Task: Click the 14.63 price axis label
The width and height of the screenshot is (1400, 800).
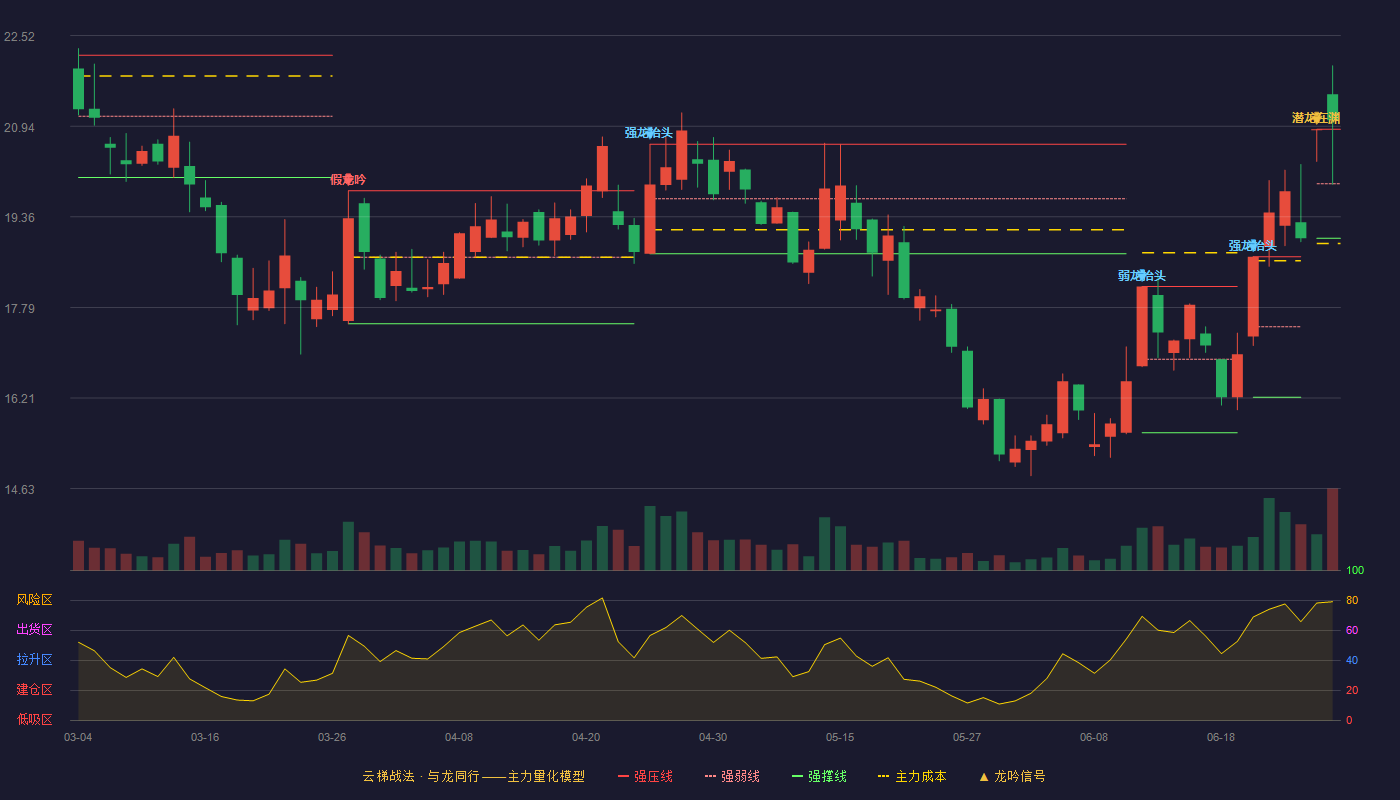Action: (19, 490)
